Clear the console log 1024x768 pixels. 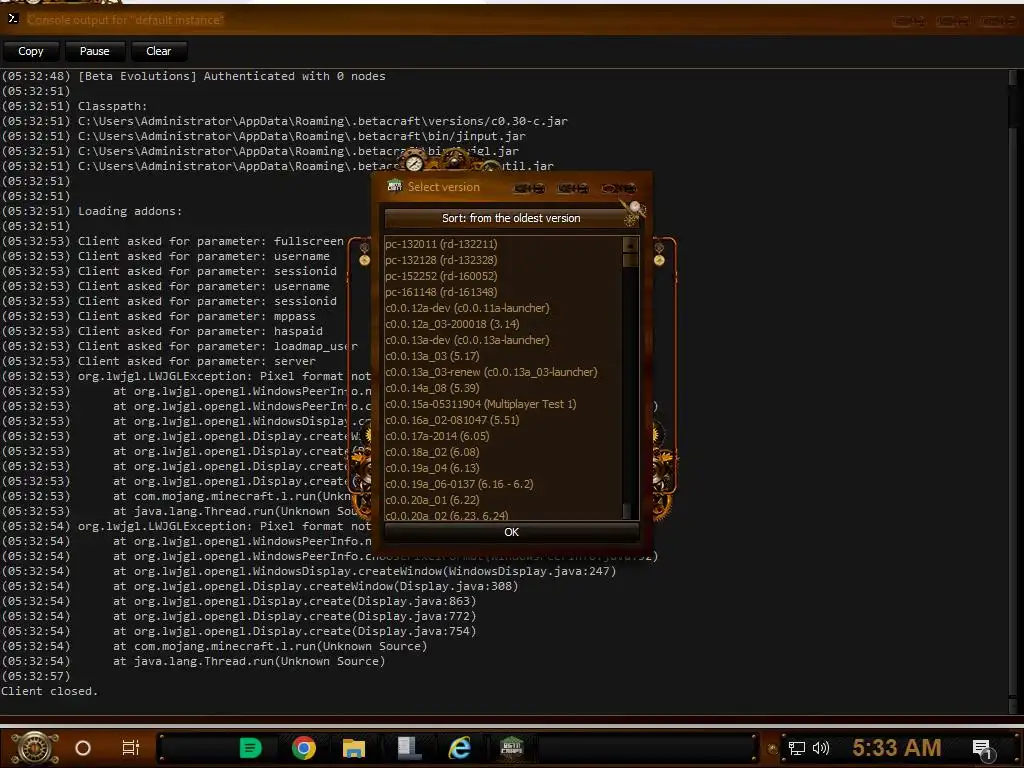pos(159,51)
